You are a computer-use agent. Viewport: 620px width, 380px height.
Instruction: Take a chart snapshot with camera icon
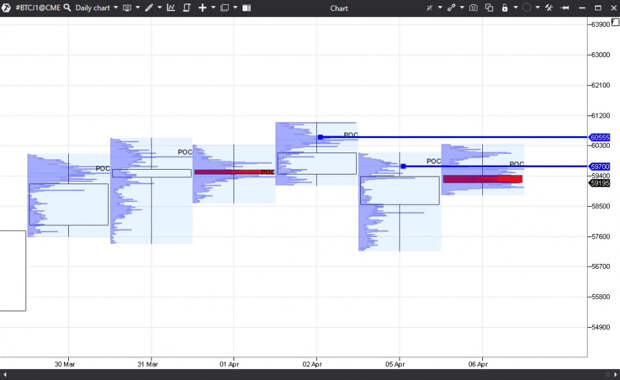[x=473, y=8]
